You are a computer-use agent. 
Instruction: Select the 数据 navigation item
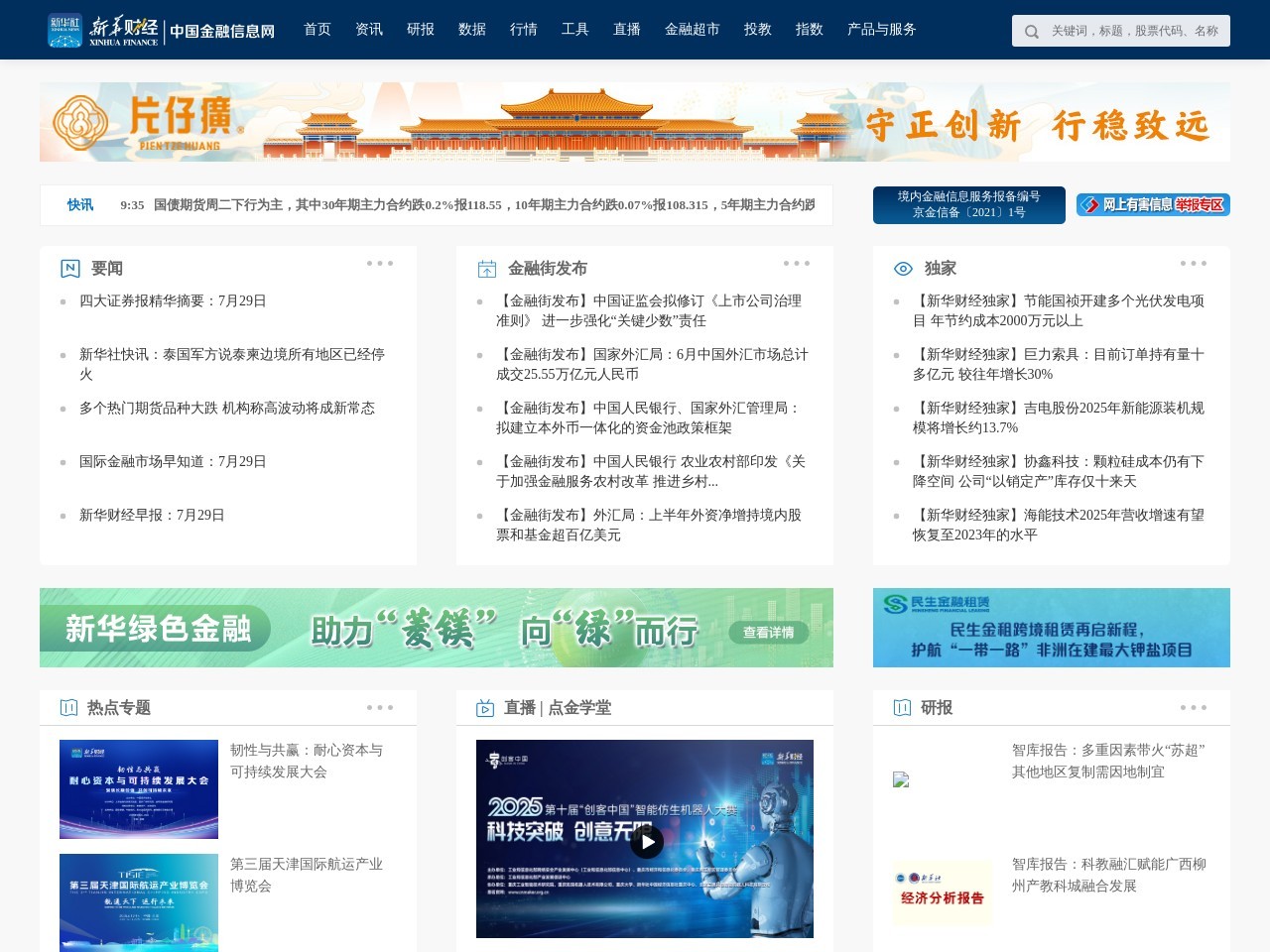(x=470, y=30)
